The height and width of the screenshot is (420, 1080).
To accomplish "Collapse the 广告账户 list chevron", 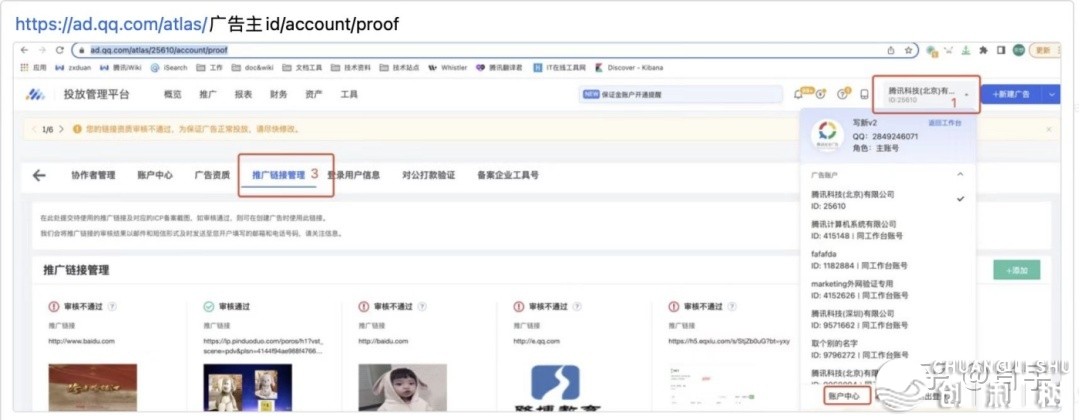I will click(961, 175).
